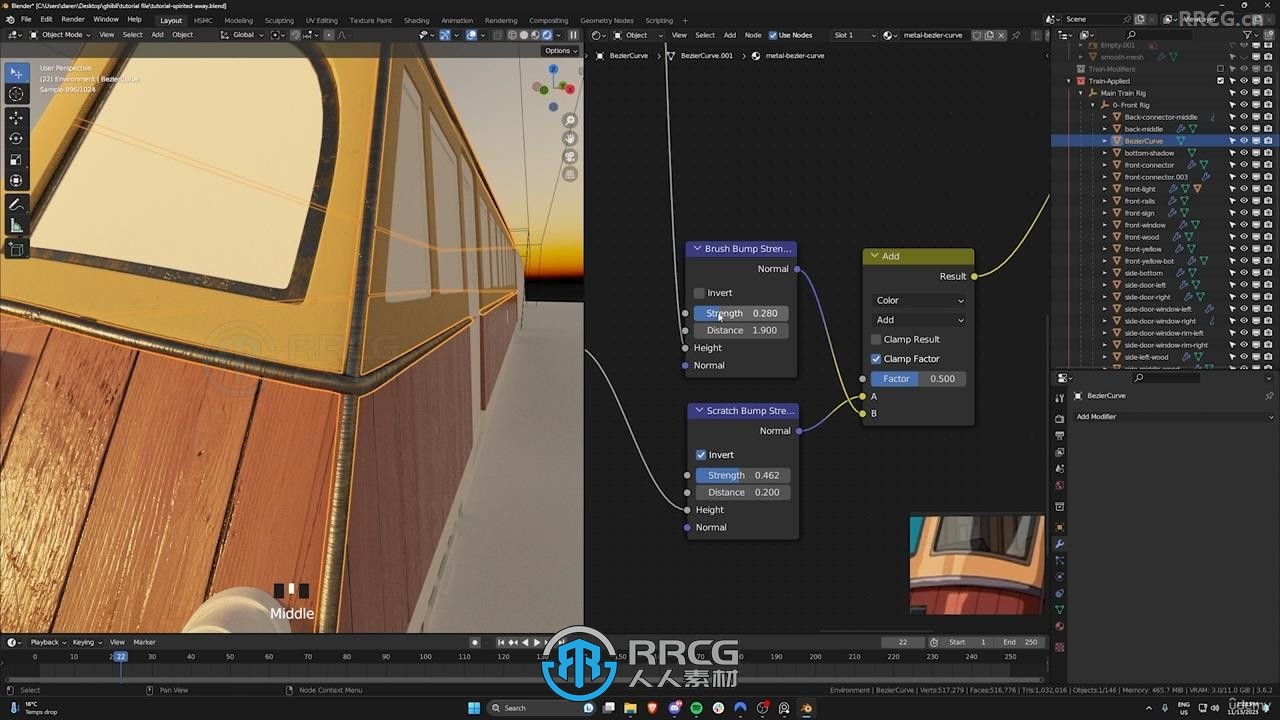Open the timeline Keying popover

coord(85,642)
